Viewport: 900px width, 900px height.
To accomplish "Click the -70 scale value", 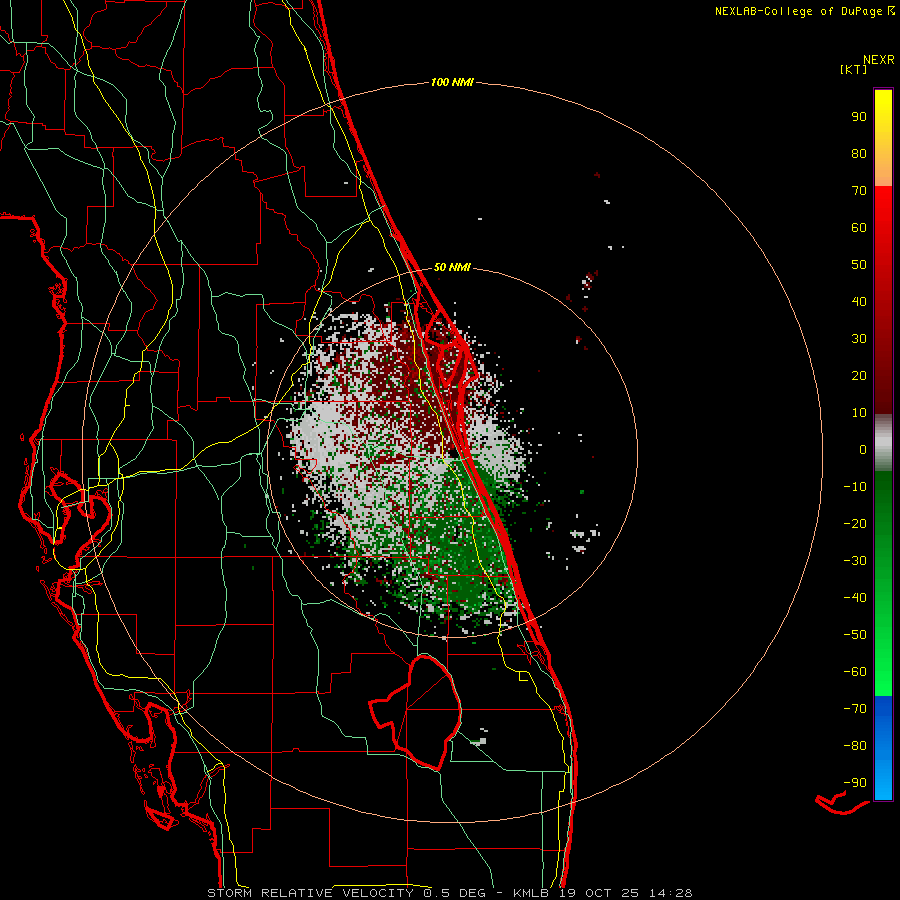I will point(855,709).
